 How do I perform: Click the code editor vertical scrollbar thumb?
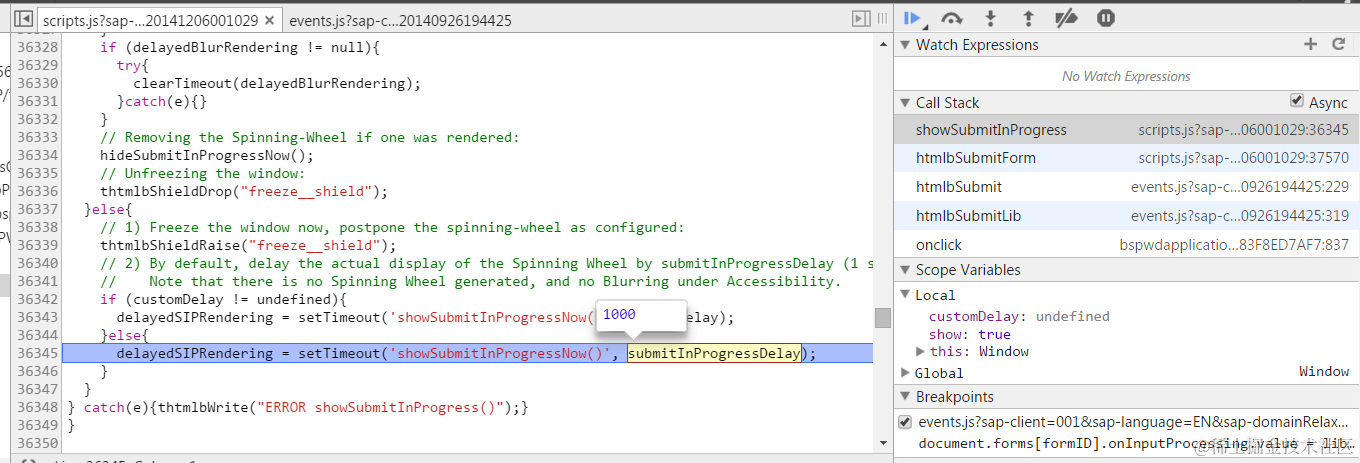coord(882,317)
